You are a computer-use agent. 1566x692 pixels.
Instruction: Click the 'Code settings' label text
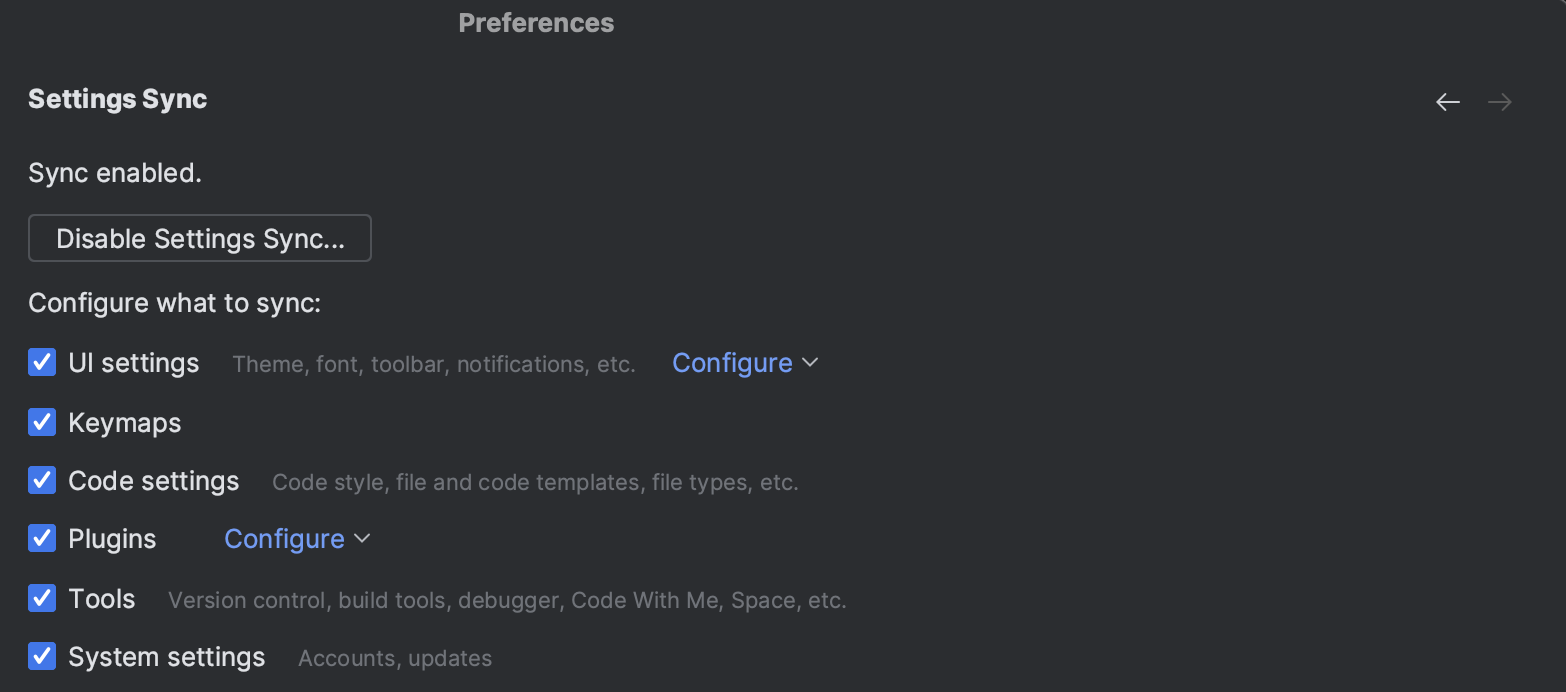click(x=154, y=481)
